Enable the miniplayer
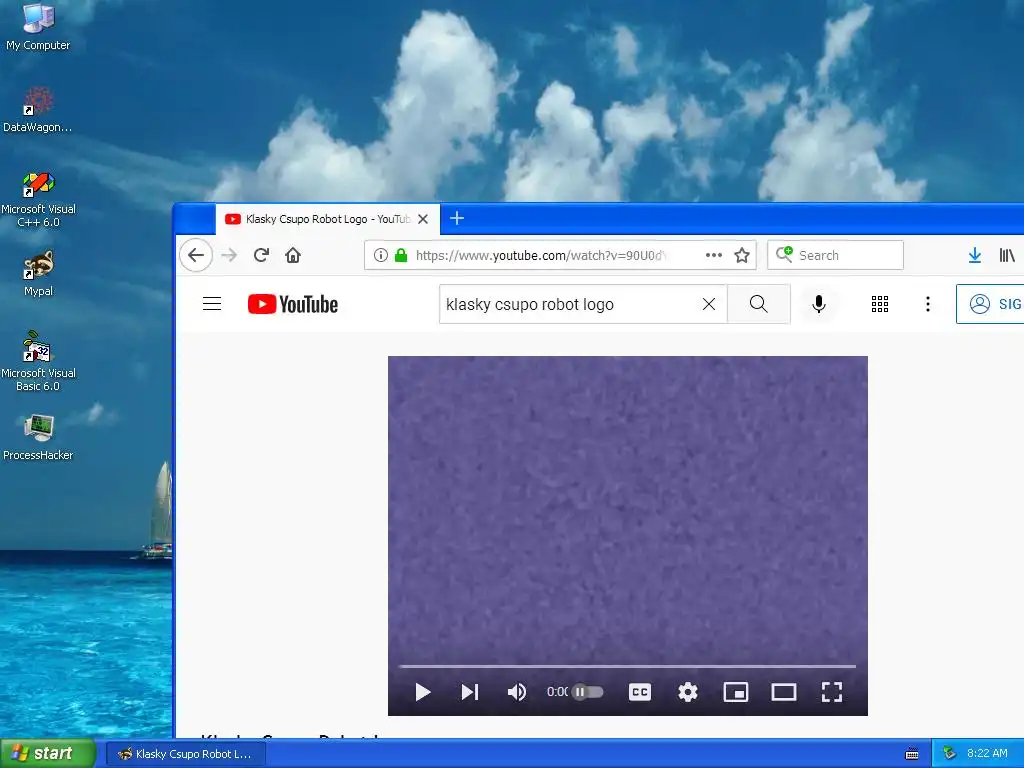The height and width of the screenshot is (768, 1024). point(735,692)
